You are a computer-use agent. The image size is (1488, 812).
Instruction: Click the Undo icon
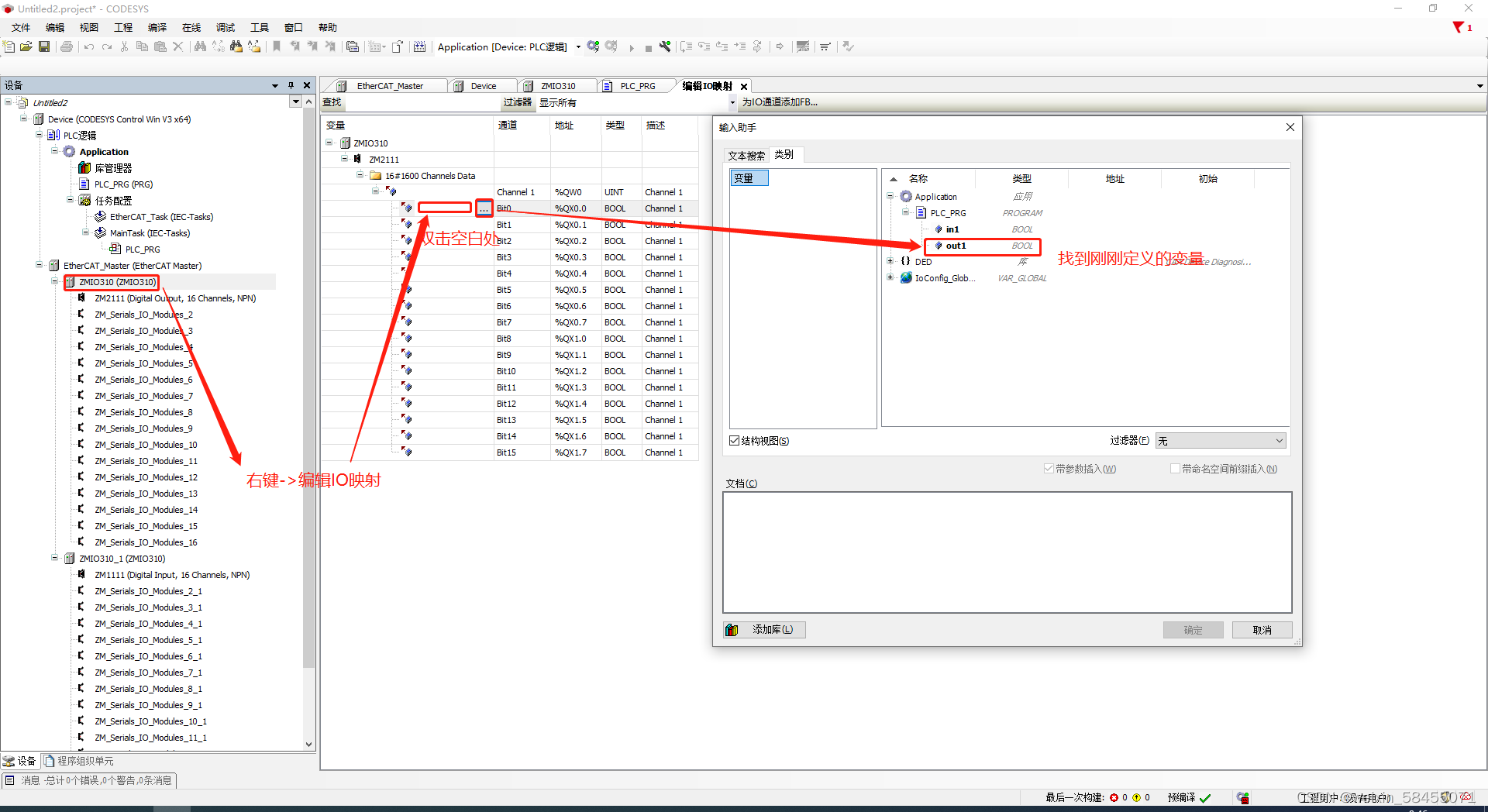[x=88, y=46]
